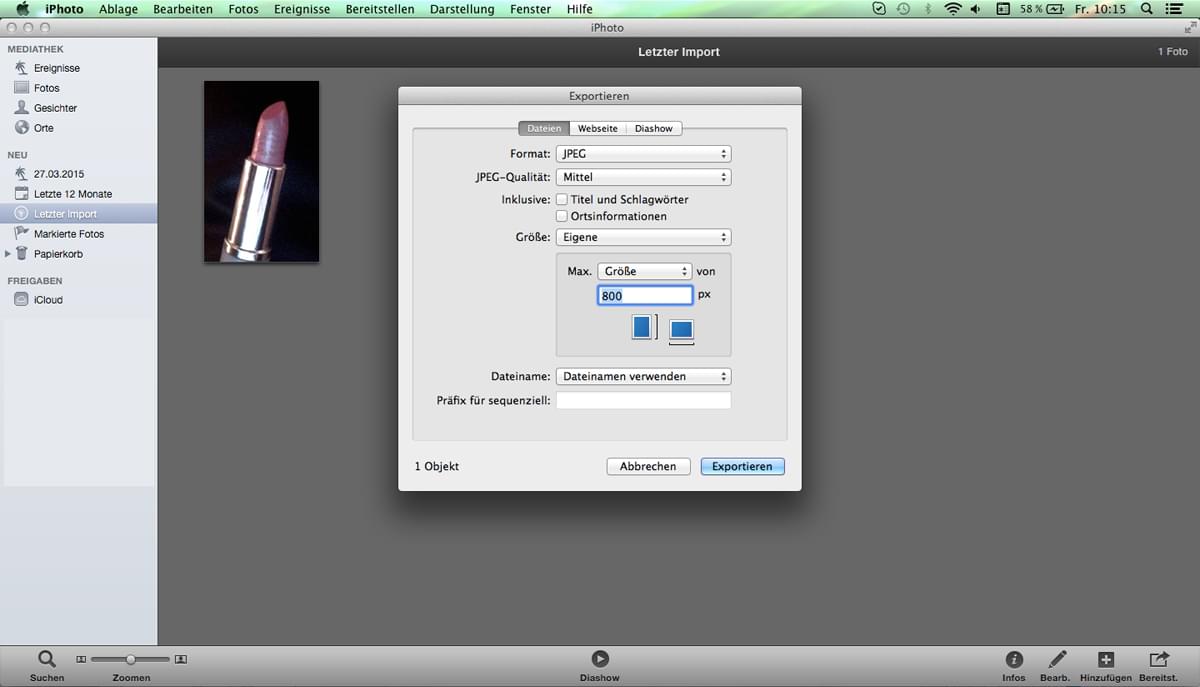Screen dimensions: 1200x687
Task: Click the Hinzufügen plus icon
Action: [x=1105, y=659]
